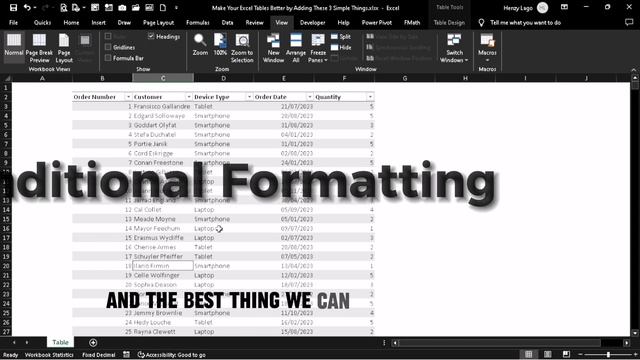Switch to Page Layout view in status bar
Image resolution: width=640 pixels, height=360 pixels.
tap(548, 354)
